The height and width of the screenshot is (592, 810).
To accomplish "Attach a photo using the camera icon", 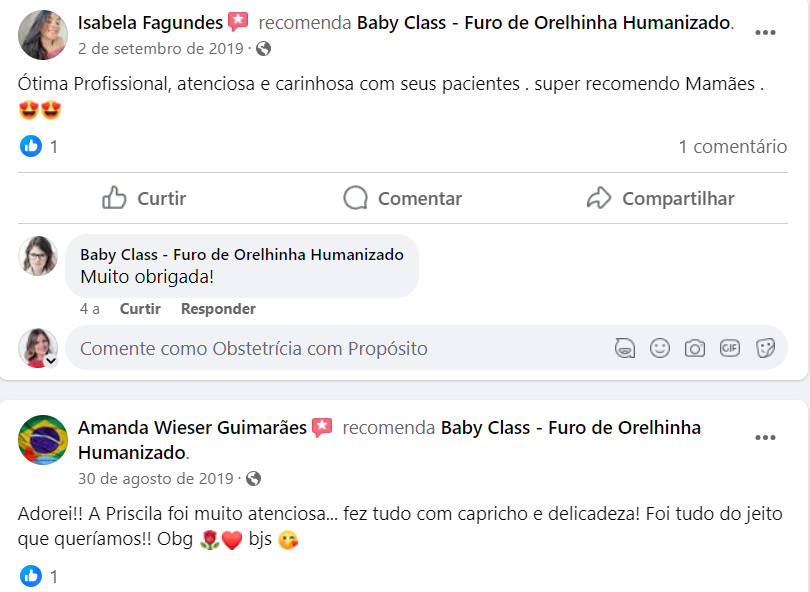I will [x=694, y=348].
